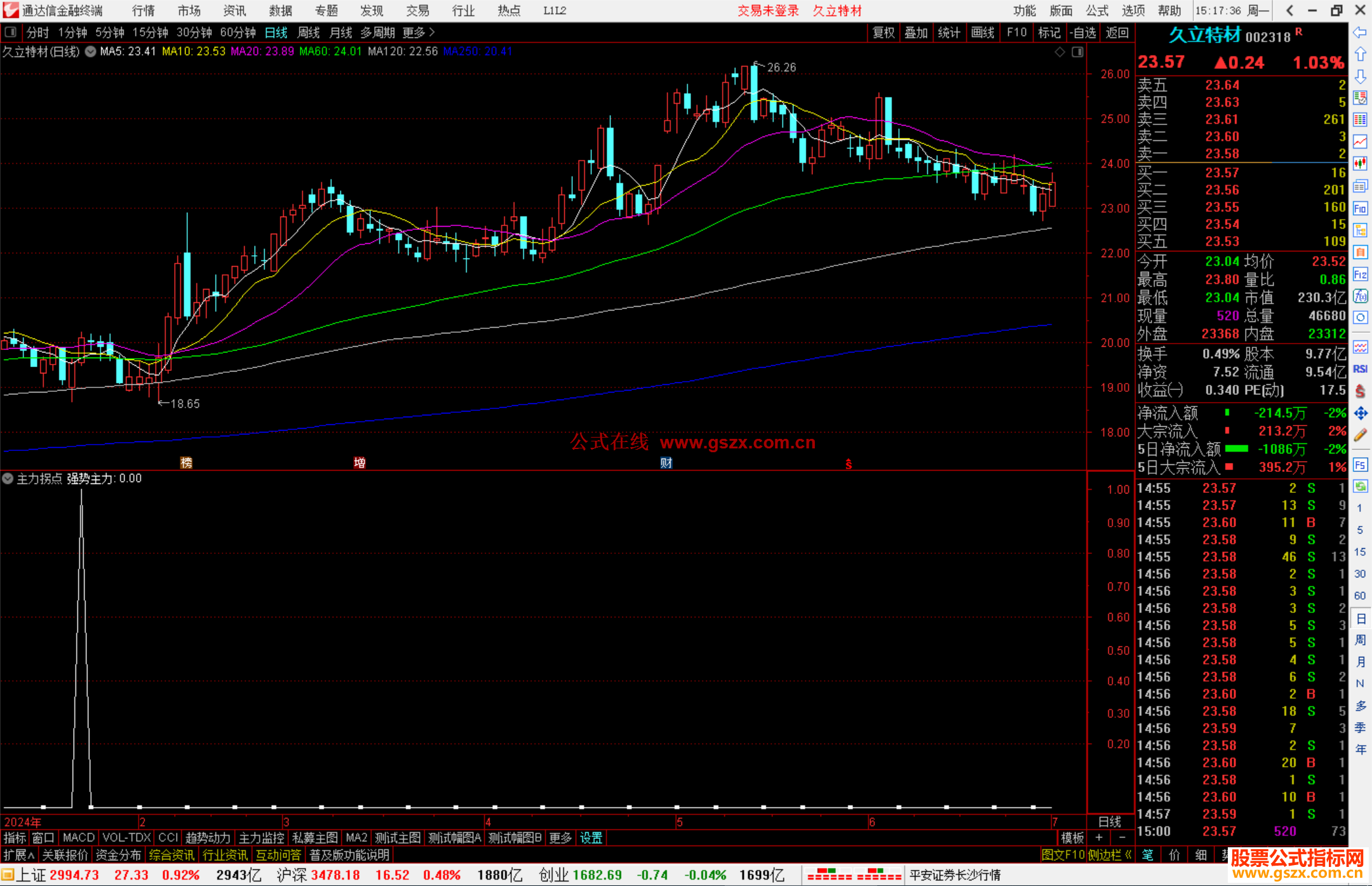This screenshot has height=886, width=1372.
Task: Open the candlestick chart sidebar icon
Action: (x=1360, y=163)
